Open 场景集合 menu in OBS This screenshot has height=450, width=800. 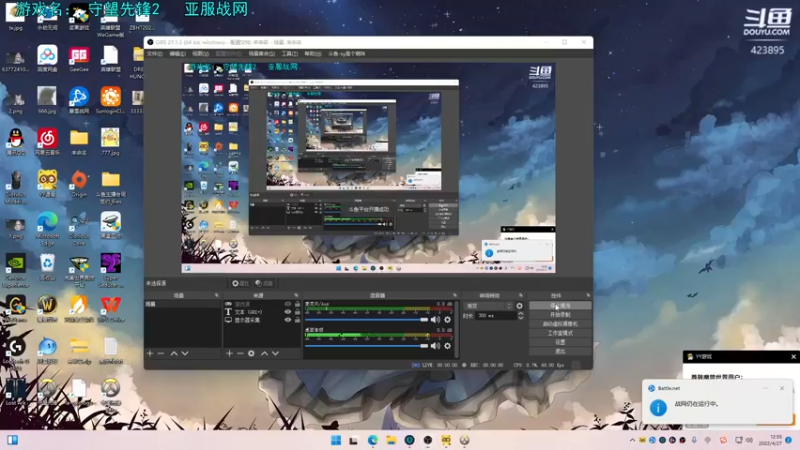(261, 54)
